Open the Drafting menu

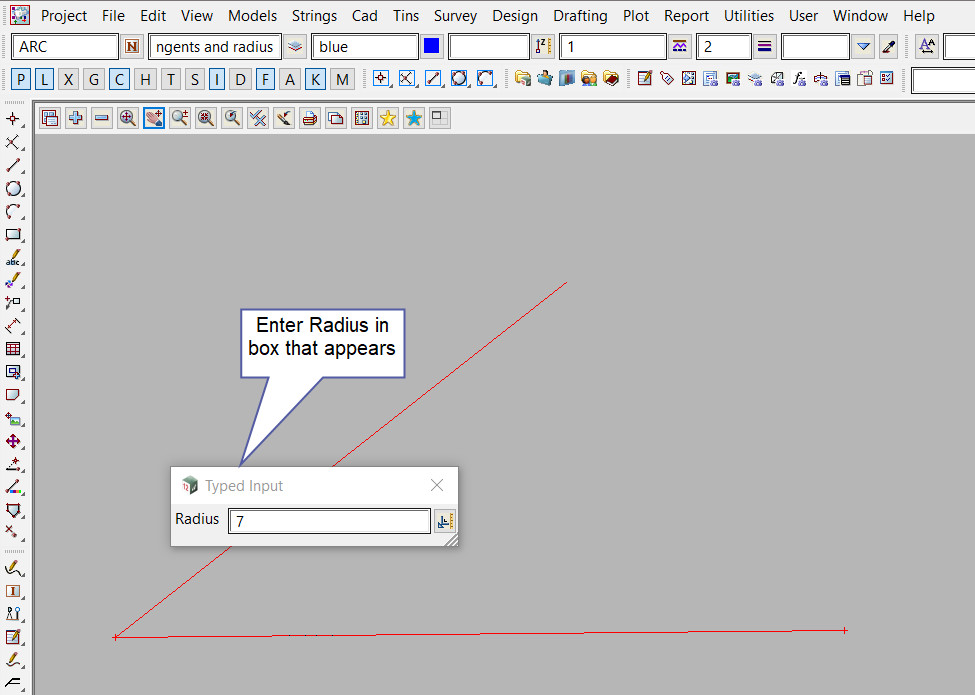[x=580, y=16]
